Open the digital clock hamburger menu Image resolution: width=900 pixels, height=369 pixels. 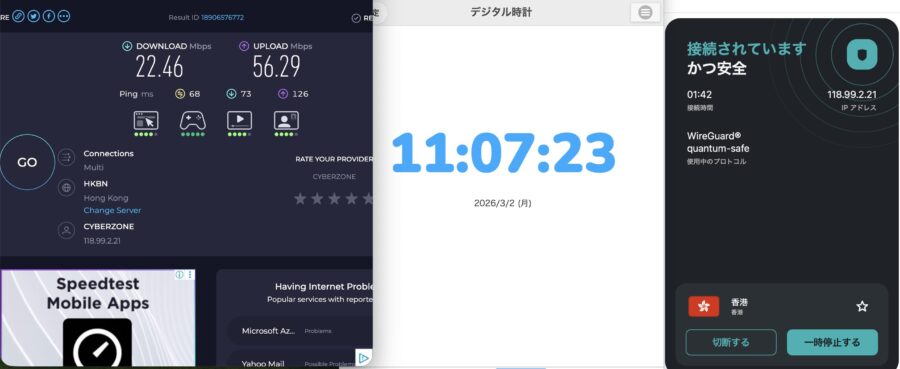[645, 12]
